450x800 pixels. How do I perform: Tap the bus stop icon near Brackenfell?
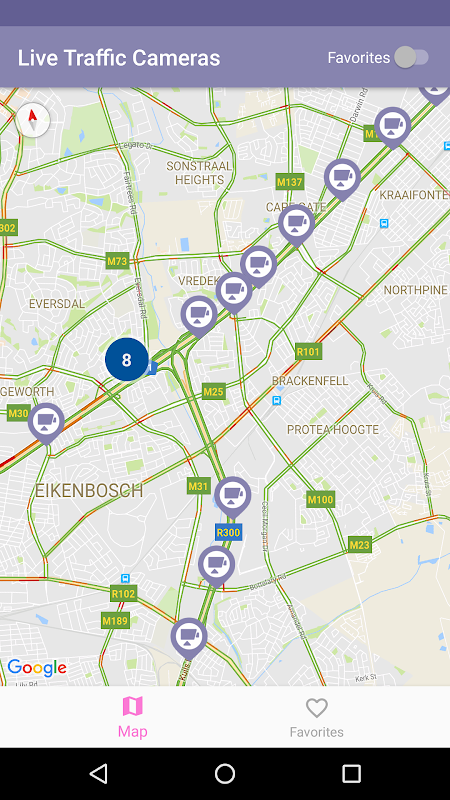click(x=277, y=401)
